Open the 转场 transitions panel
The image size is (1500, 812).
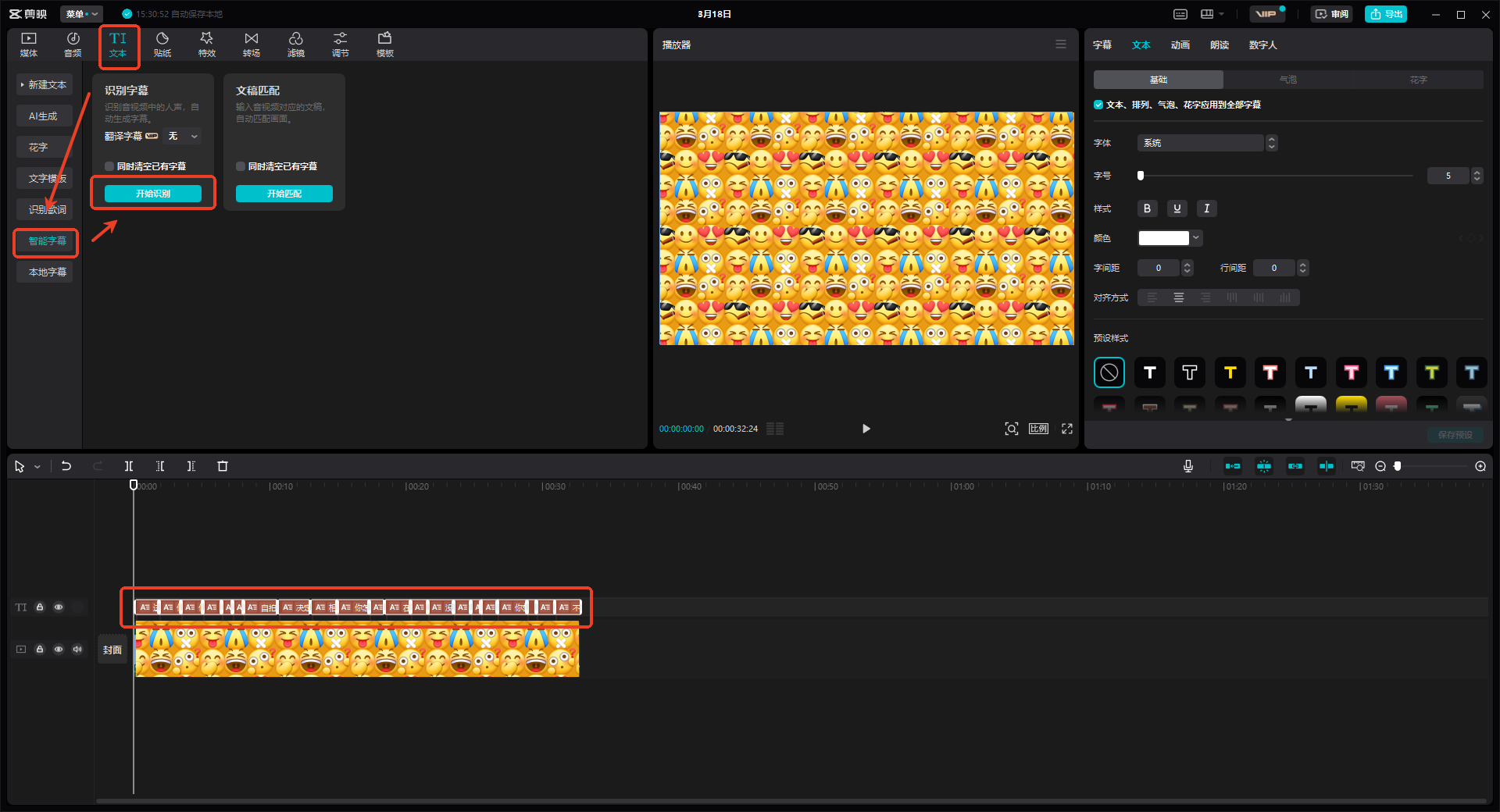point(252,45)
